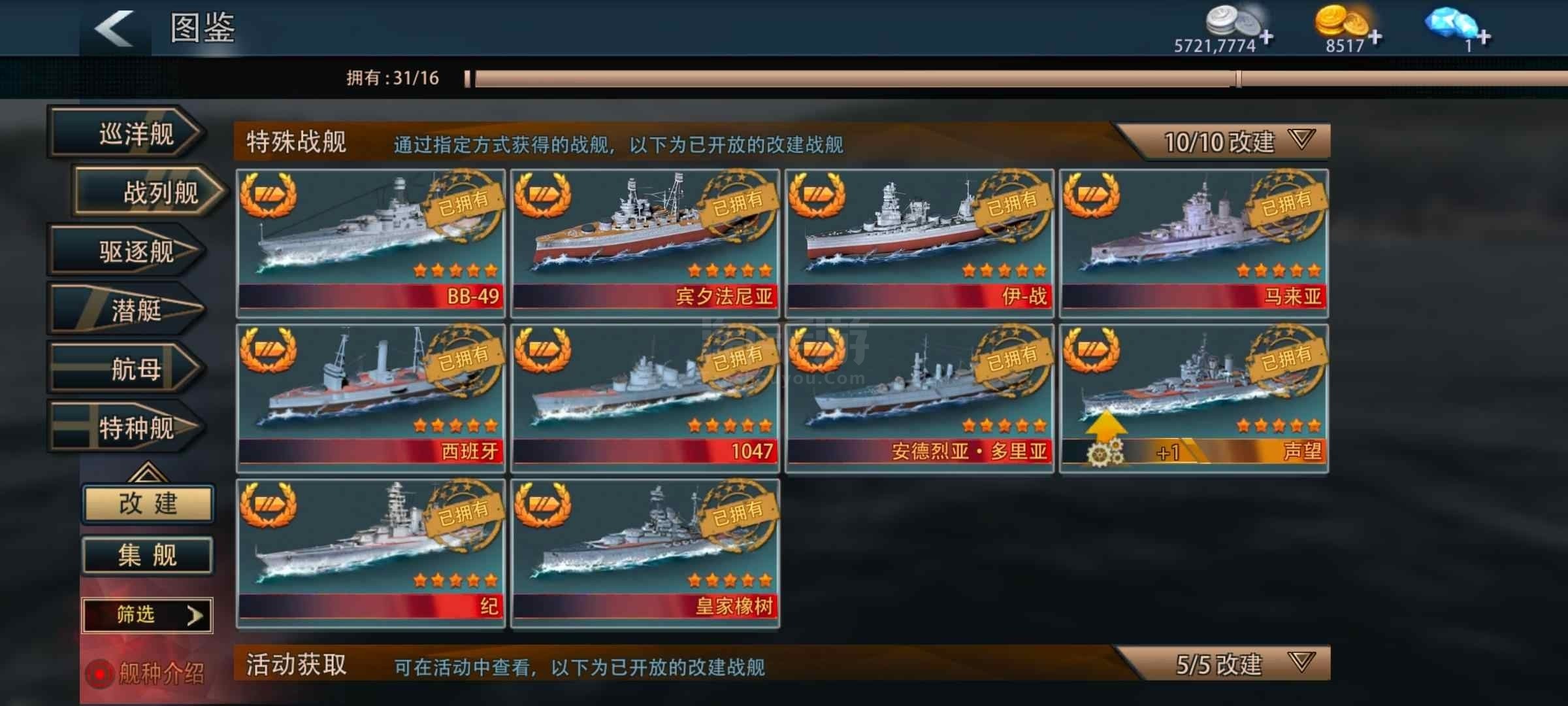Screen dimensions: 1568x706
Task: Open the 舰种介绍 link
Action: 161,673
